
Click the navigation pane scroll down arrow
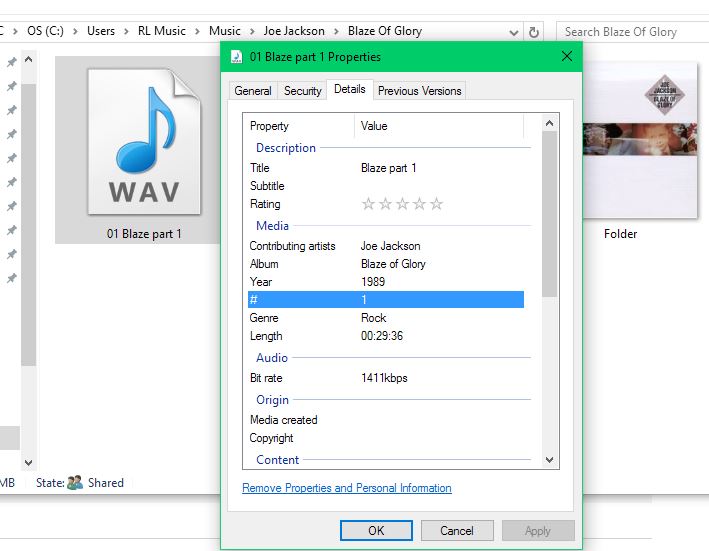(x=28, y=462)
